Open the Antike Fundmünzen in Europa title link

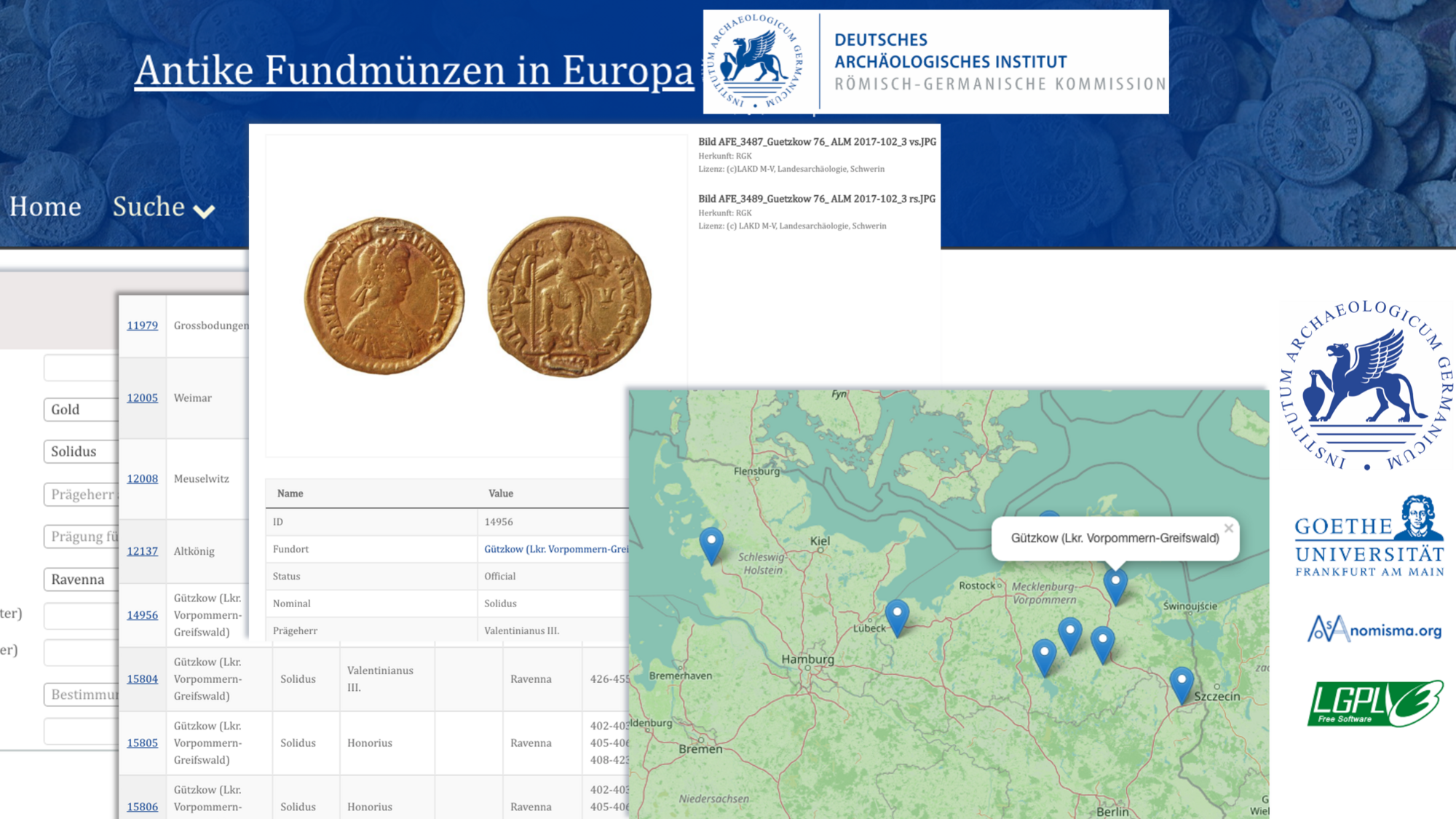[x=414, y=70]
